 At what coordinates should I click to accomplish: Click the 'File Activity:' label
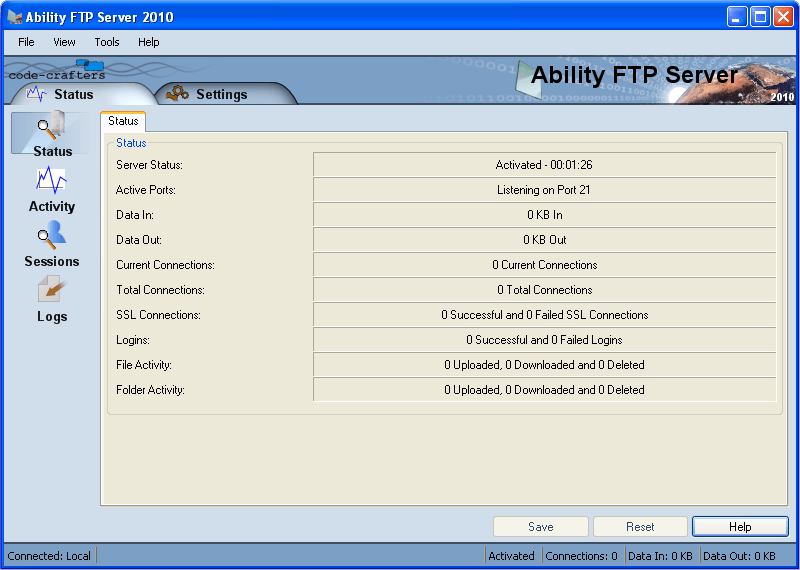tap(144, 365)
